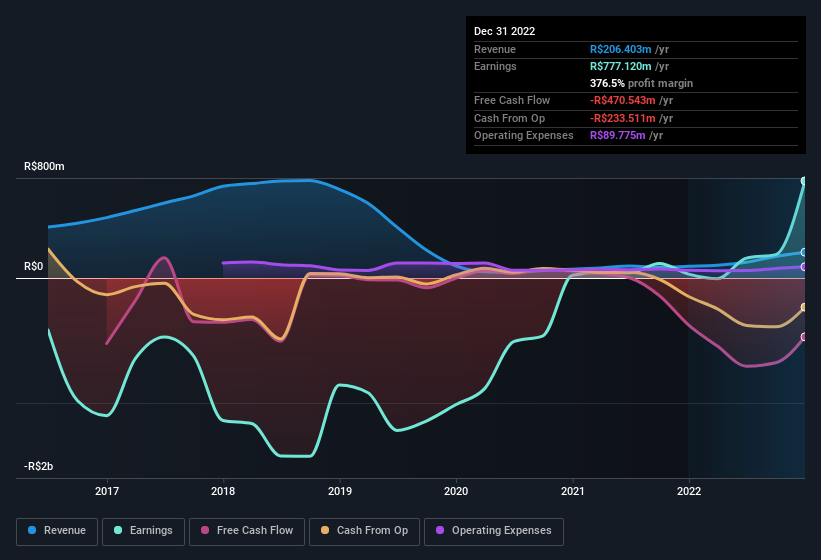Click the Revenue endpoint marker at Dec 2022
The height and width of the screenshot is (560, 821).
804,252
